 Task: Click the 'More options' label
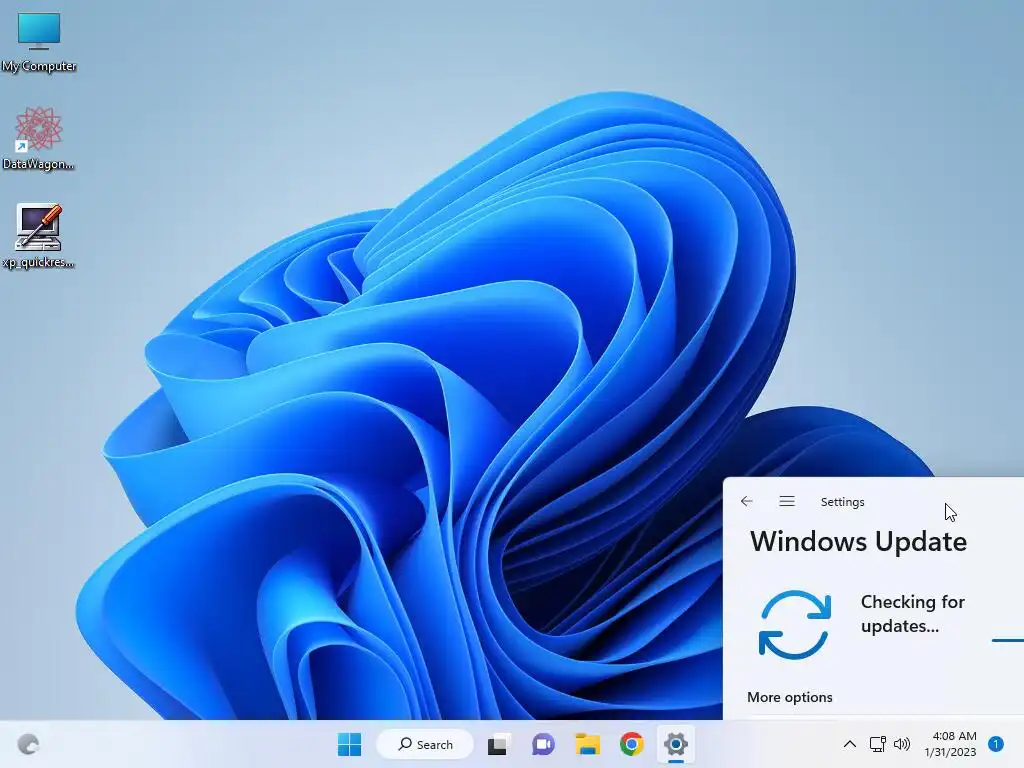coord(790,697)
